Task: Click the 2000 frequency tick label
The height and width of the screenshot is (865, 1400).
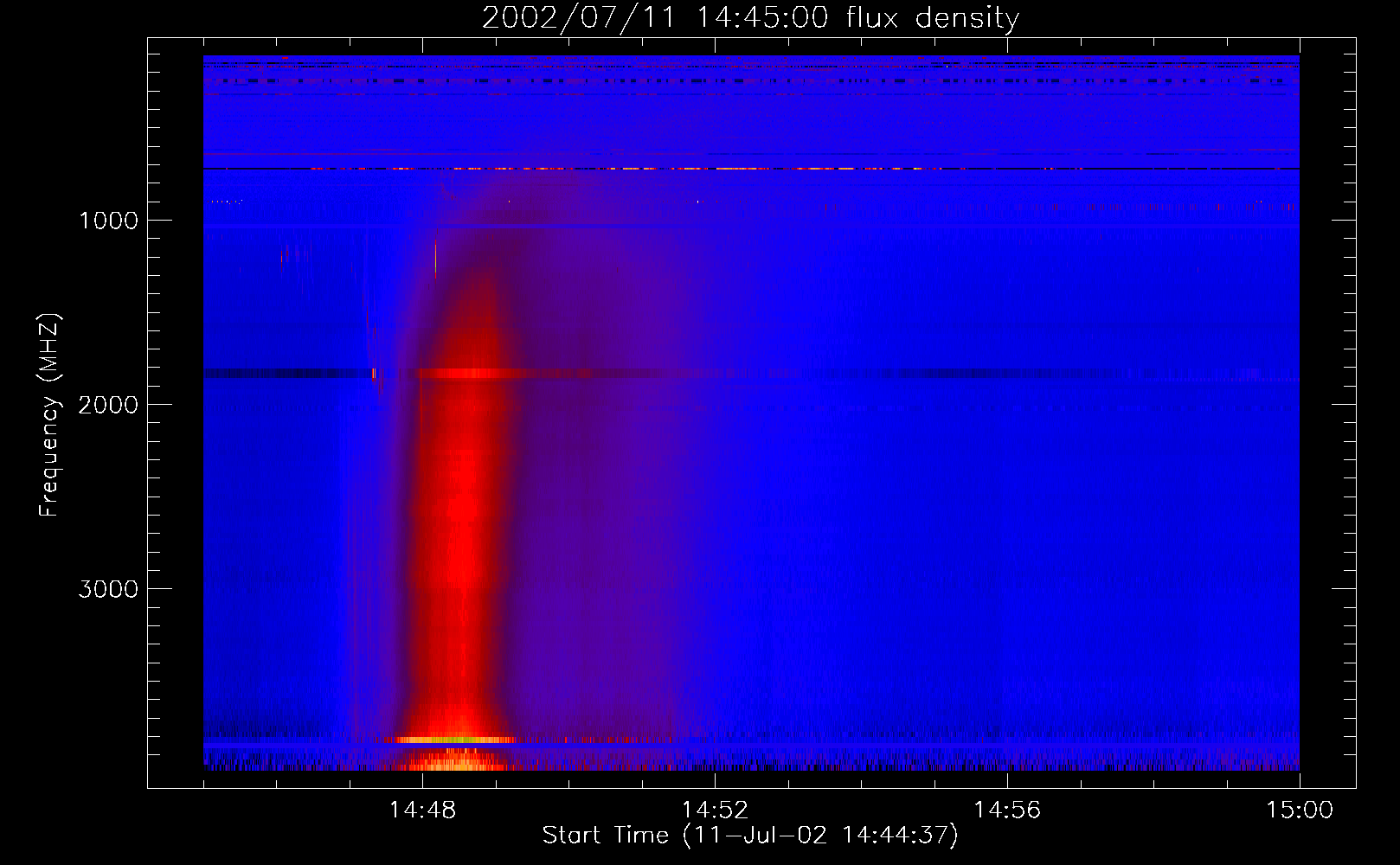Action: [x=108, y=405]
